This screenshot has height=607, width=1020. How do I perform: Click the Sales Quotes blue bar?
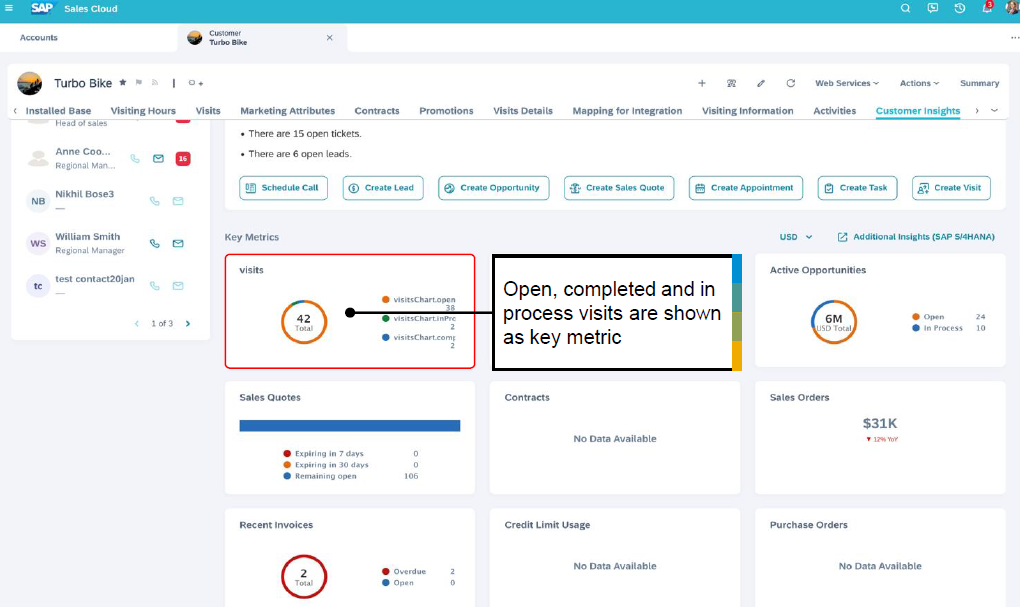[350, 425]
